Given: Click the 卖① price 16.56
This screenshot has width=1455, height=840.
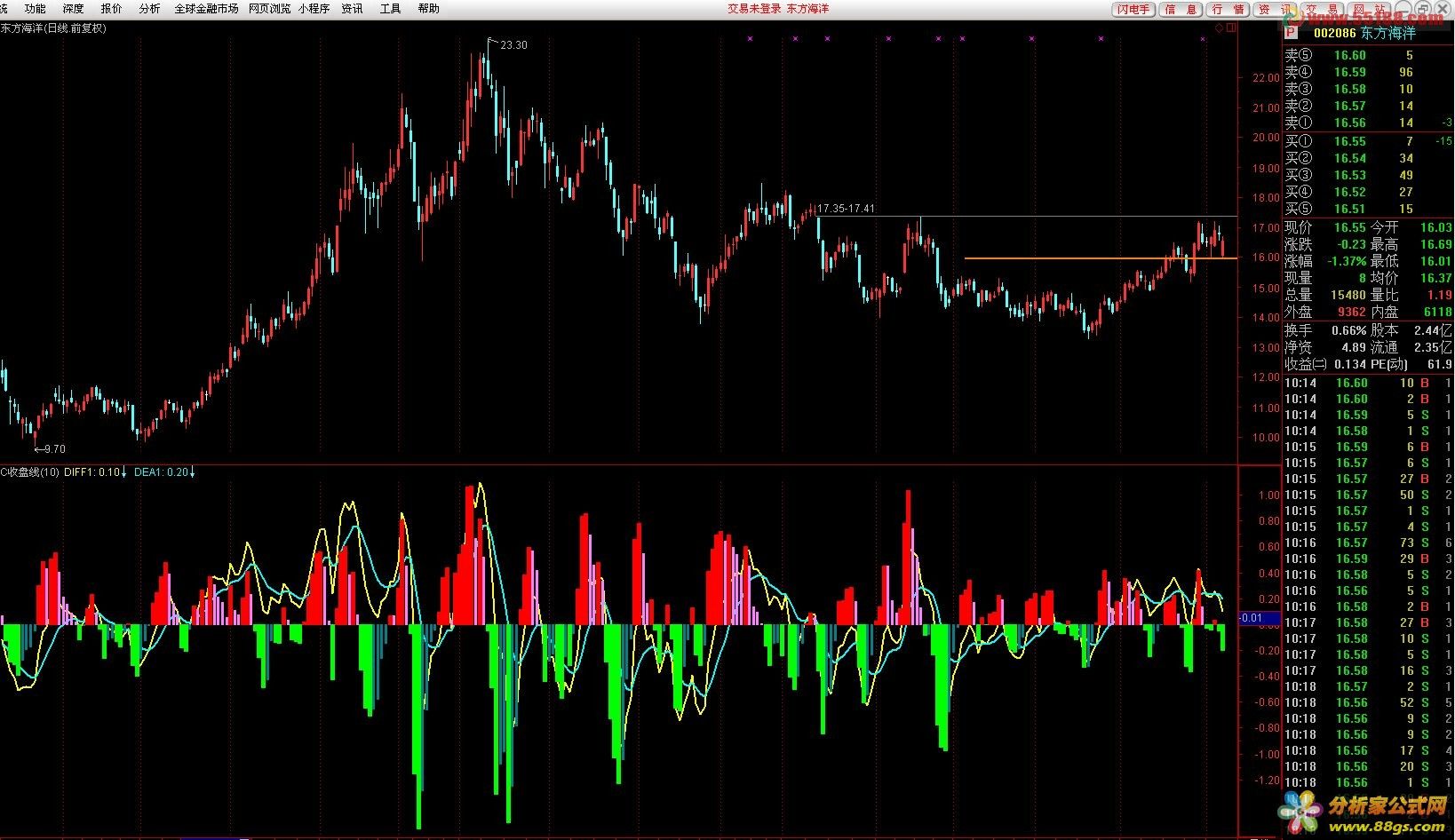Looking at the screenshot, I should [x=1350, y=123].
